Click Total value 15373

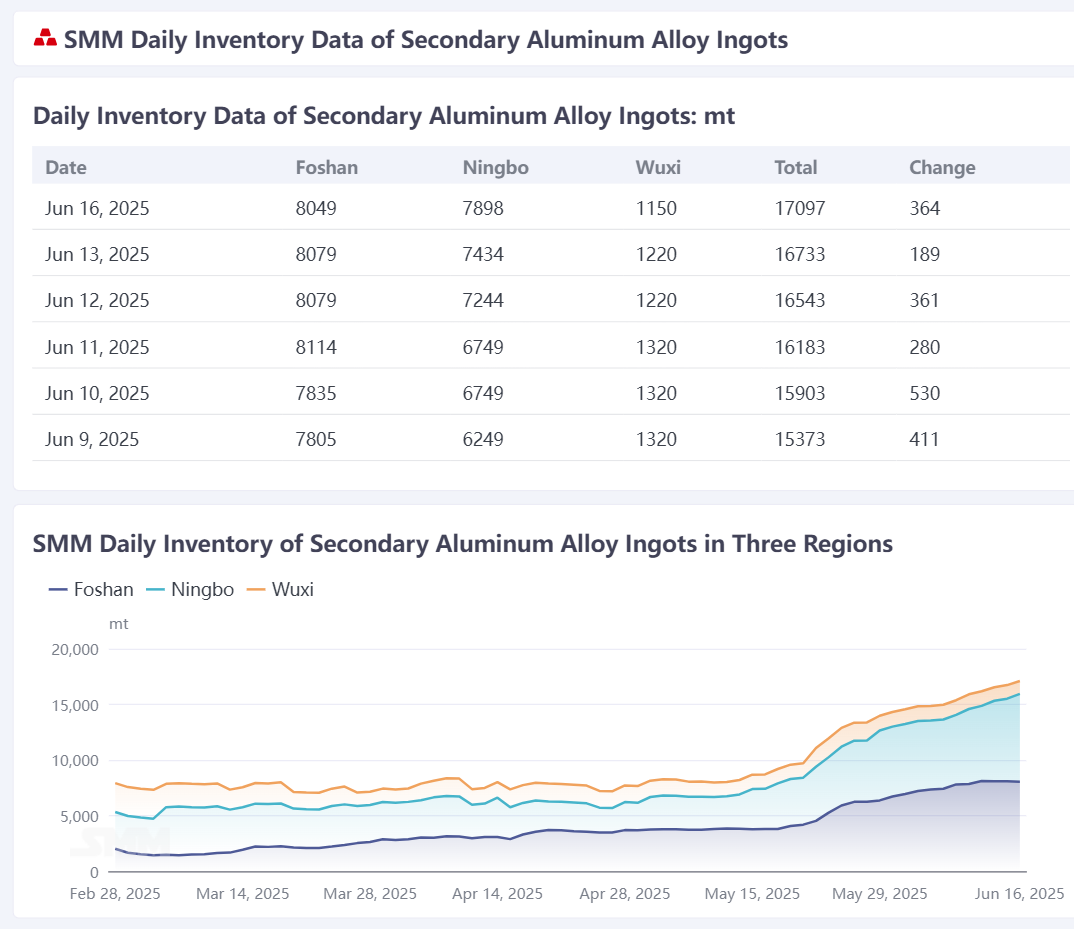pos(799,439)
